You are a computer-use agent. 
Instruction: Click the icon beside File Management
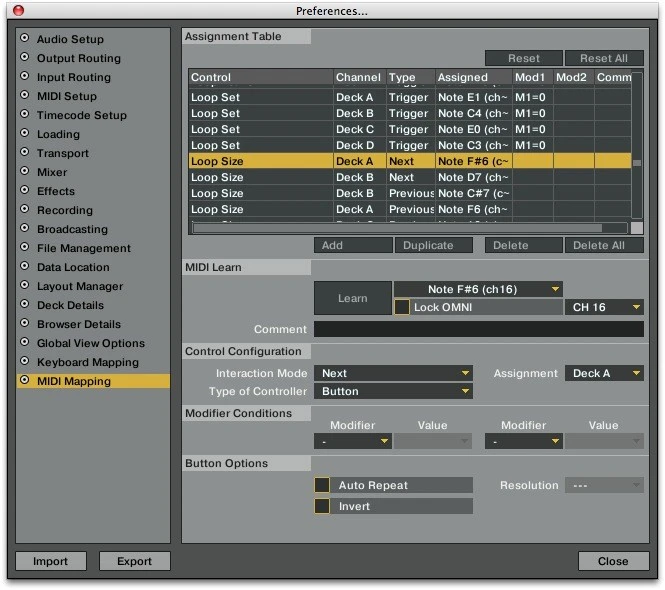pos(26,248)
